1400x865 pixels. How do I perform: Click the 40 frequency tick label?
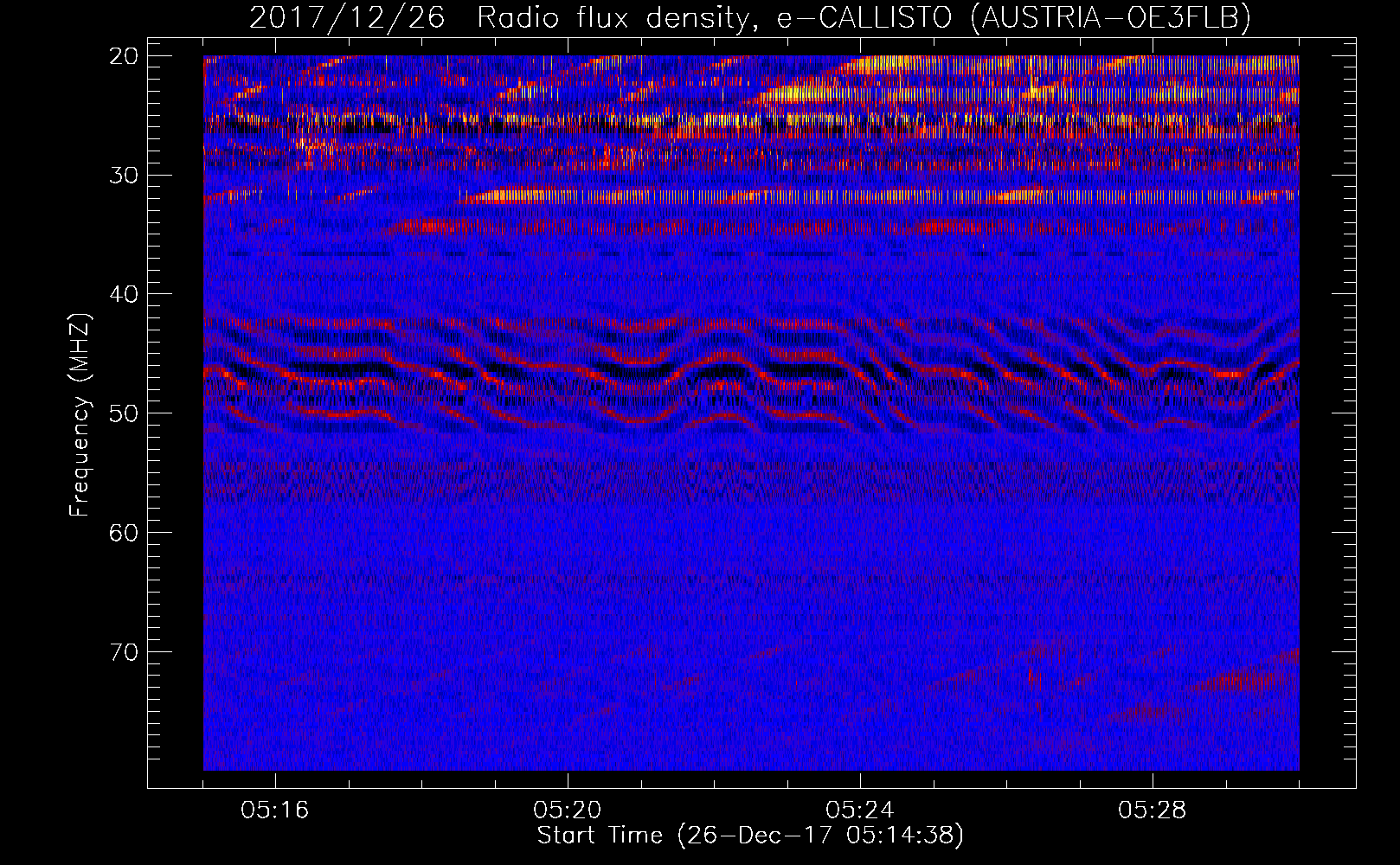click(125, 294)
